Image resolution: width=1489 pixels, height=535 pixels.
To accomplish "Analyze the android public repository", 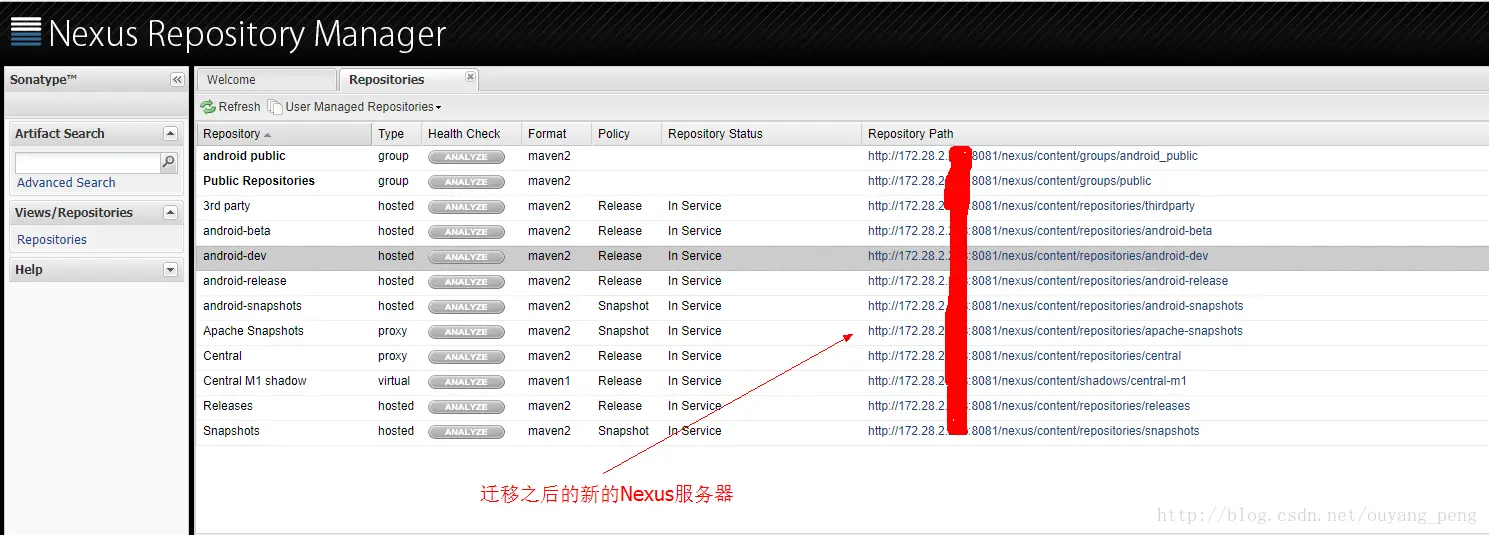I will pyautogui.click(x=466, y=157).
